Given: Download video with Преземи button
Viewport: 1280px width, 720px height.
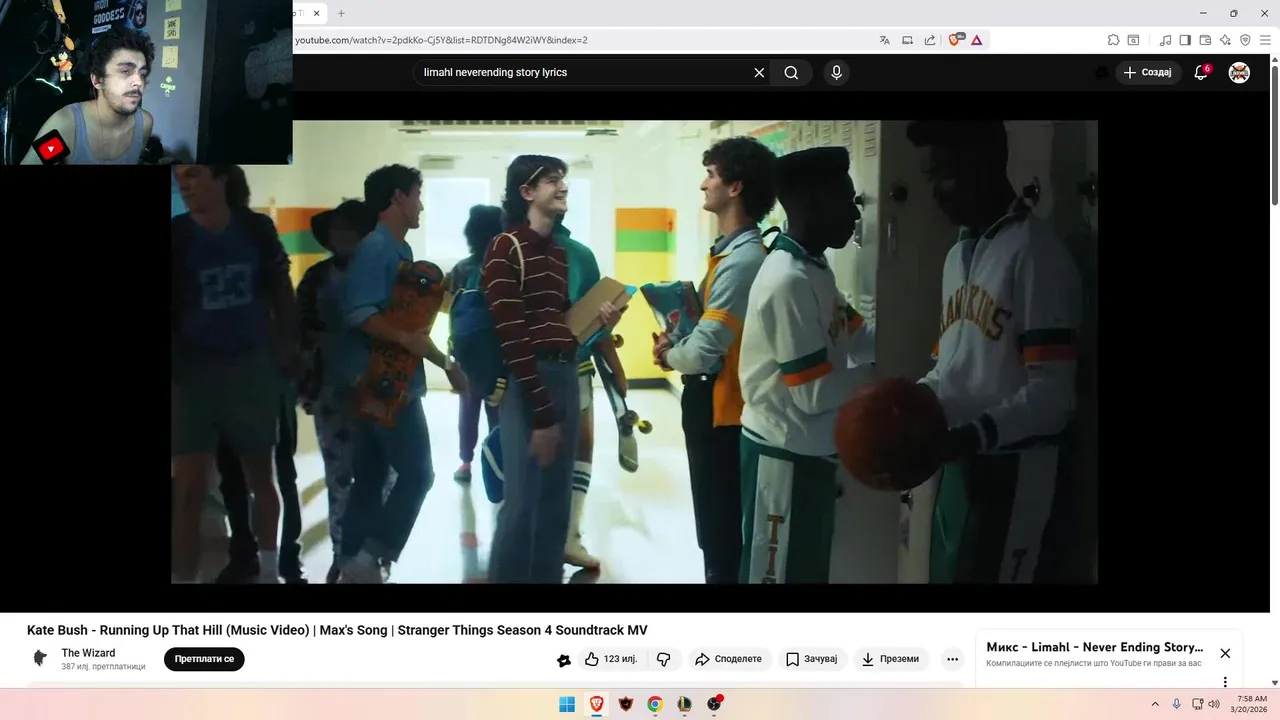Looking at the screenshot, I should 891,659.
